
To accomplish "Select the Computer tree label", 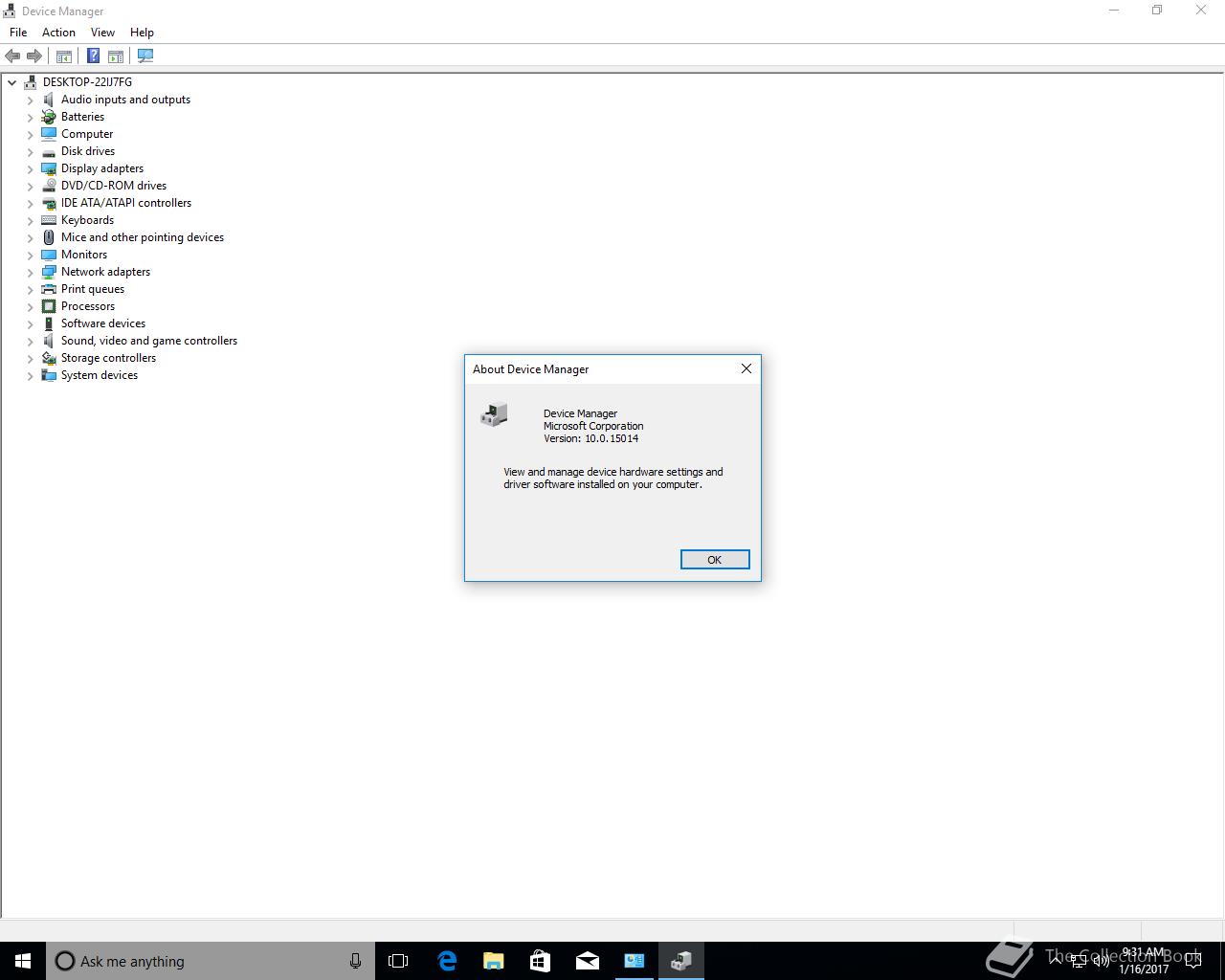I will (87, 134).
